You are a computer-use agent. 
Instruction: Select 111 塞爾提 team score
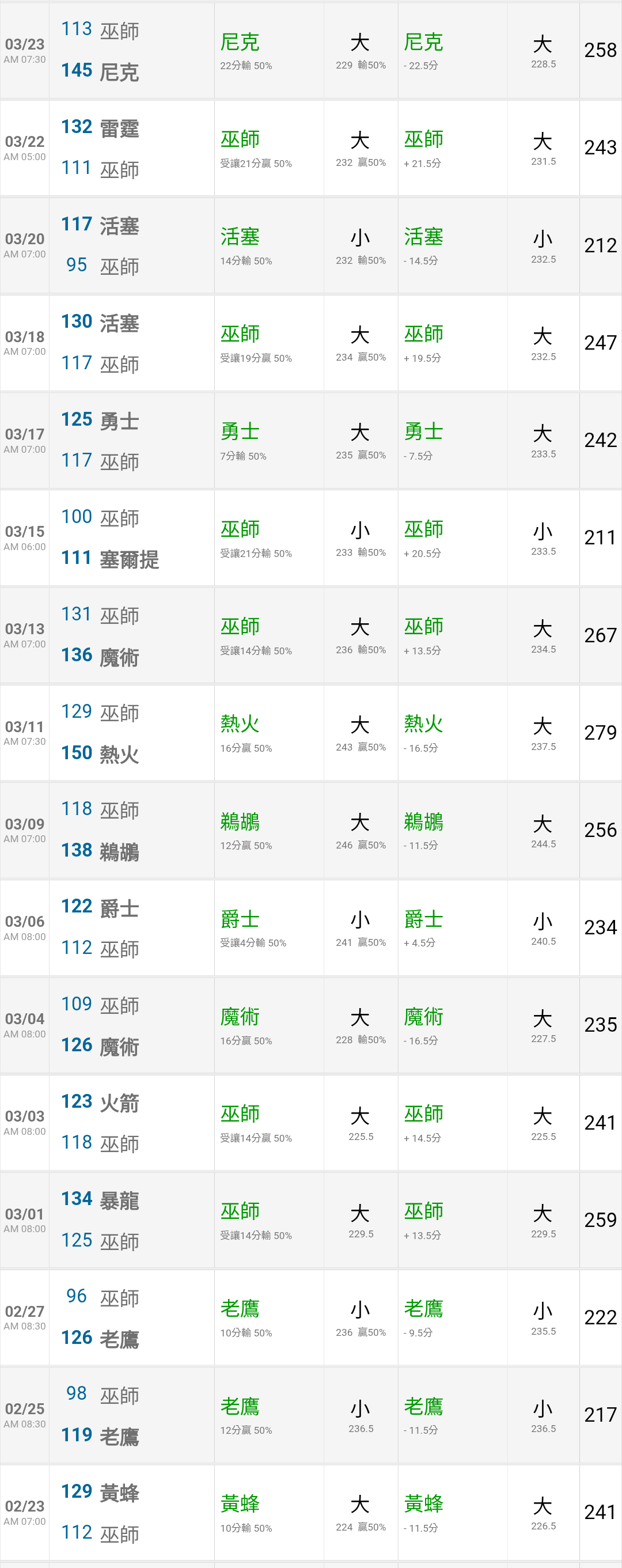(x=110, y=559)
